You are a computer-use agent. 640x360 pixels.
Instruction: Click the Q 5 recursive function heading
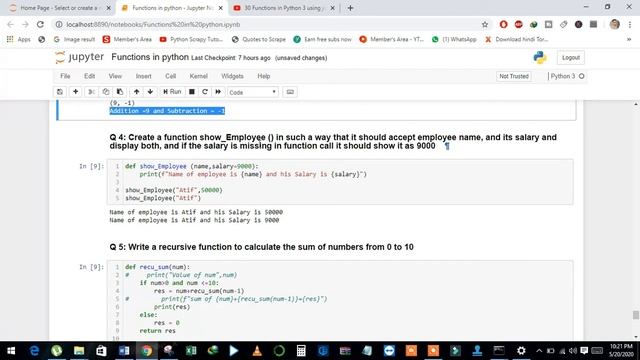point(261,247)
